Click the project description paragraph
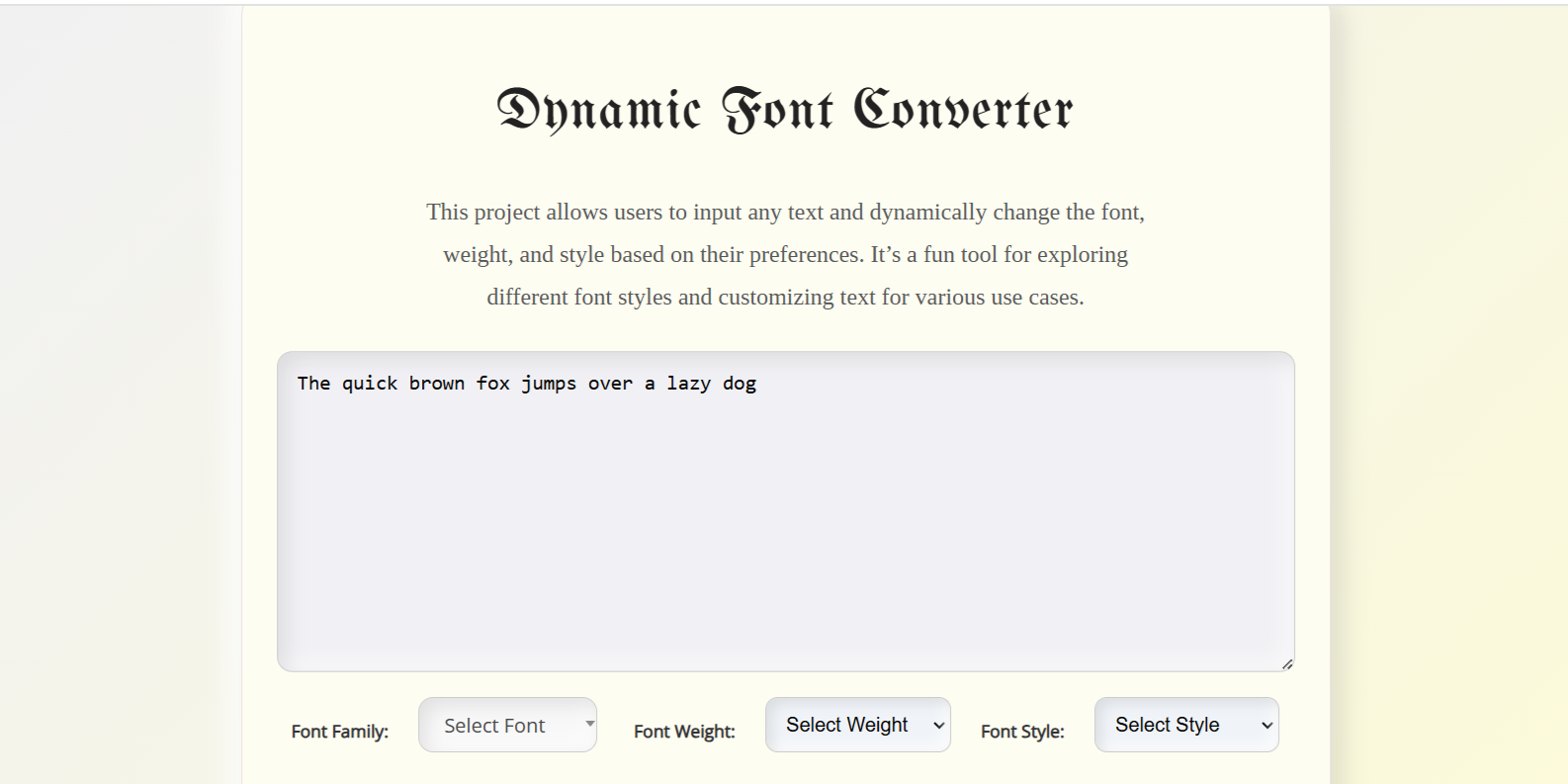The image size is (1568, 784). click(x=785, y=254)
